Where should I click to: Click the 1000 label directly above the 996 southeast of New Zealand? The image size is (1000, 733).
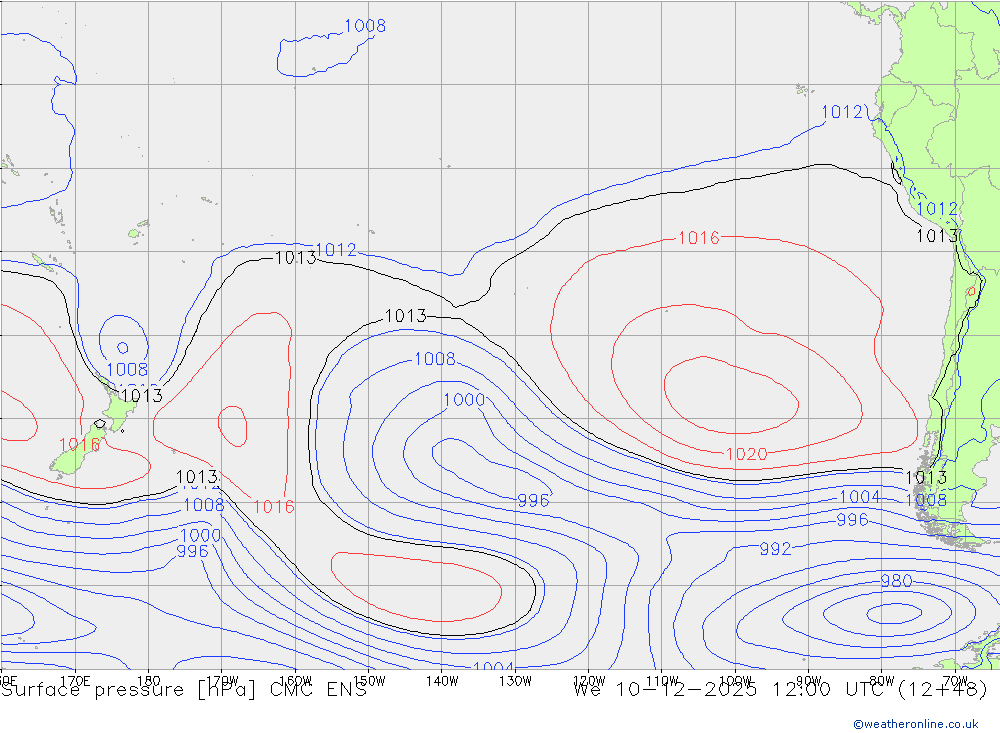coord(200,535)
